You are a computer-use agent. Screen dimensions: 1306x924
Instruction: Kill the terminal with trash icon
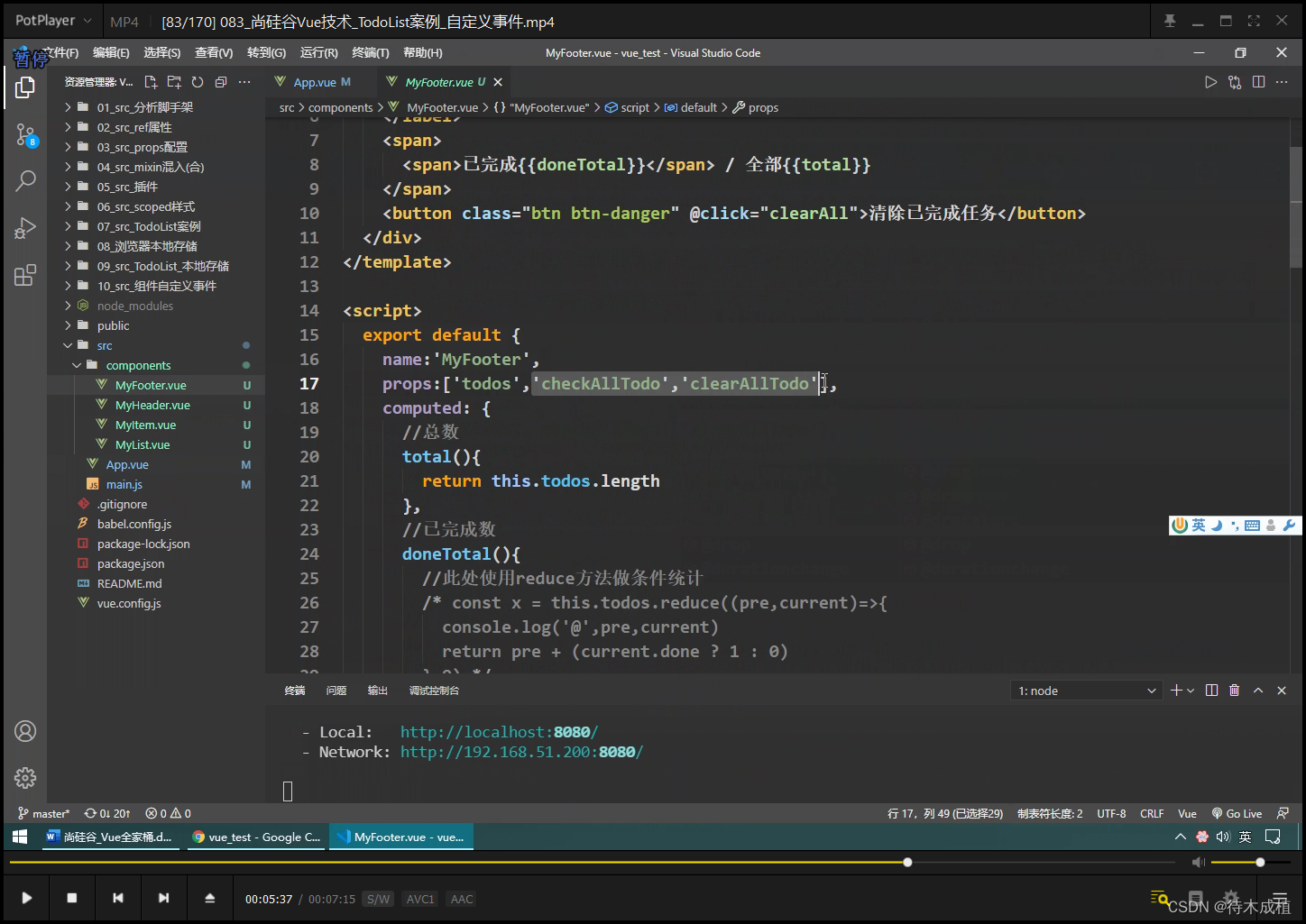(1235, 691)
